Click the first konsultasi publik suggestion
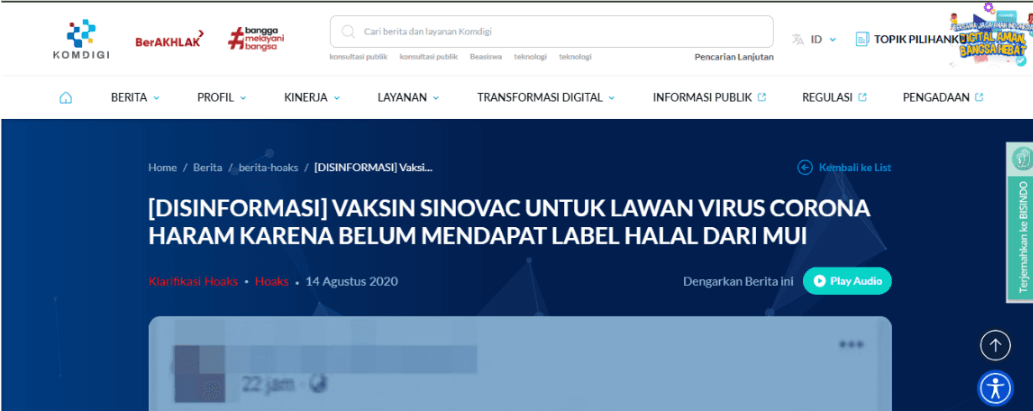Image resolution: width=1033 pixels, height=411 pixels. coord(358,57)
